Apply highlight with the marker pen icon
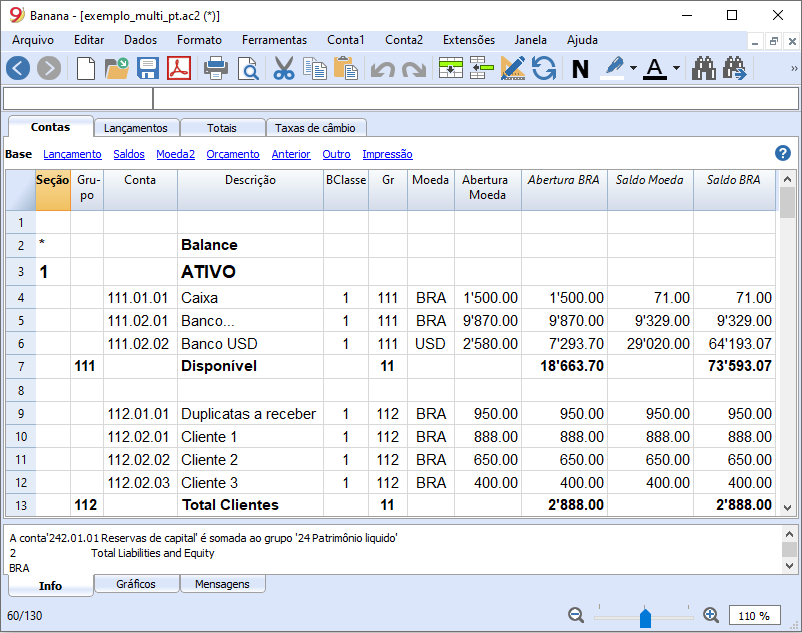The image size is (802, 633). (x=613, y=68)
